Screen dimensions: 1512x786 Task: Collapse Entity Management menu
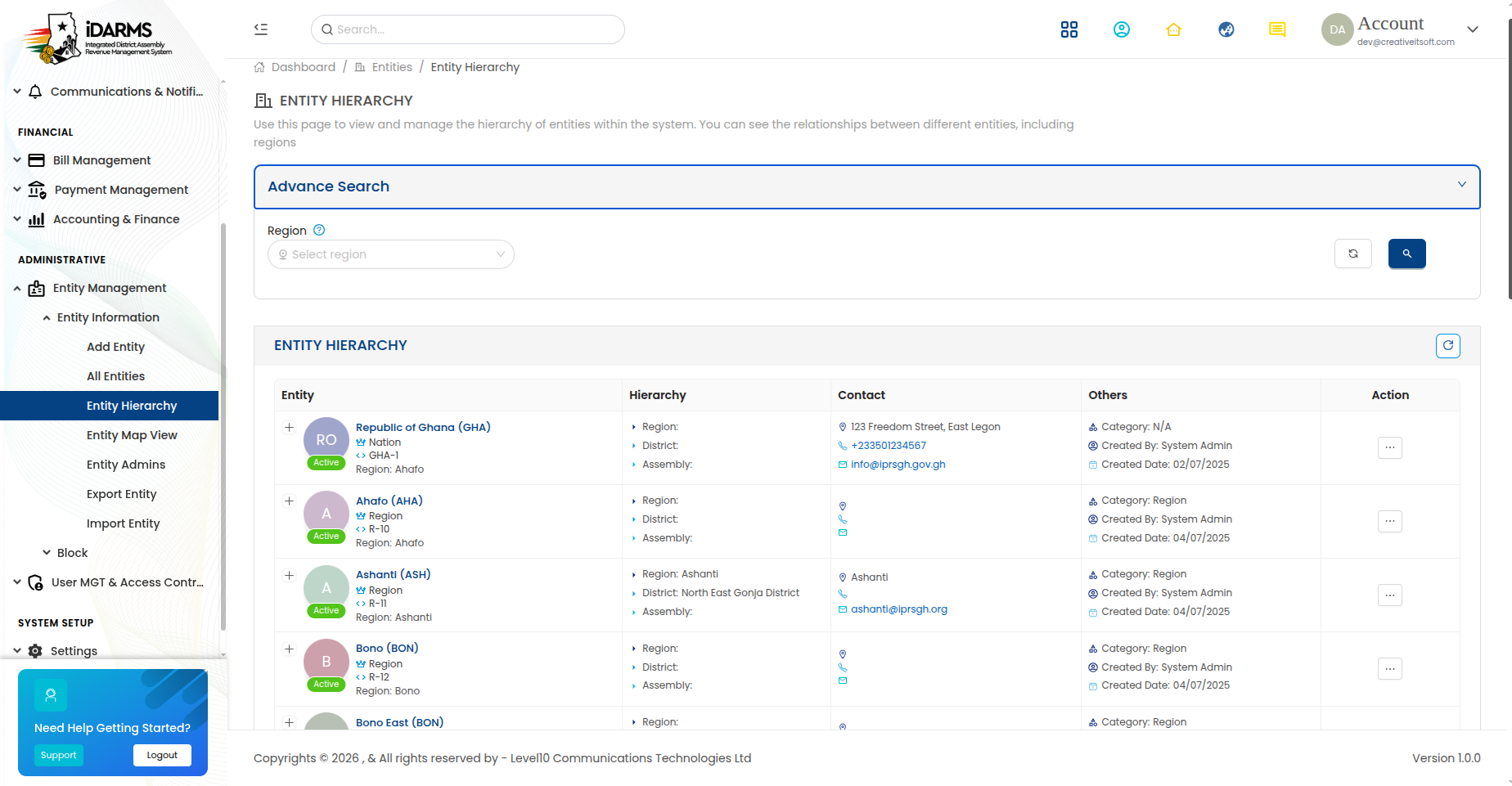point(109,288)
